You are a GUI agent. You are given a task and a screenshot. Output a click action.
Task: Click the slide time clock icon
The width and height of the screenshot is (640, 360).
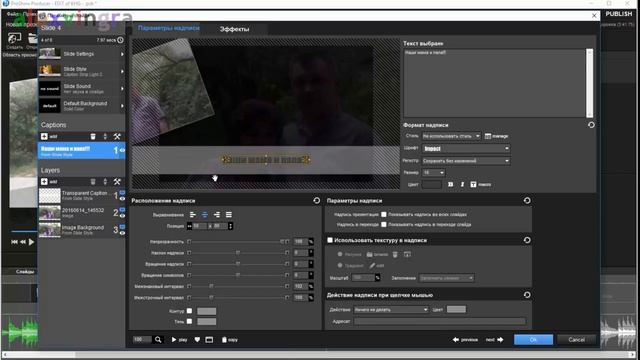(120, 40)
